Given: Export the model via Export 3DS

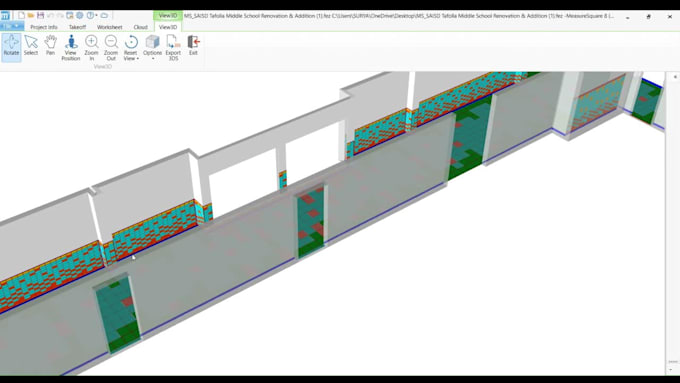Looking at the screenshot, I should tap(173, 48).
